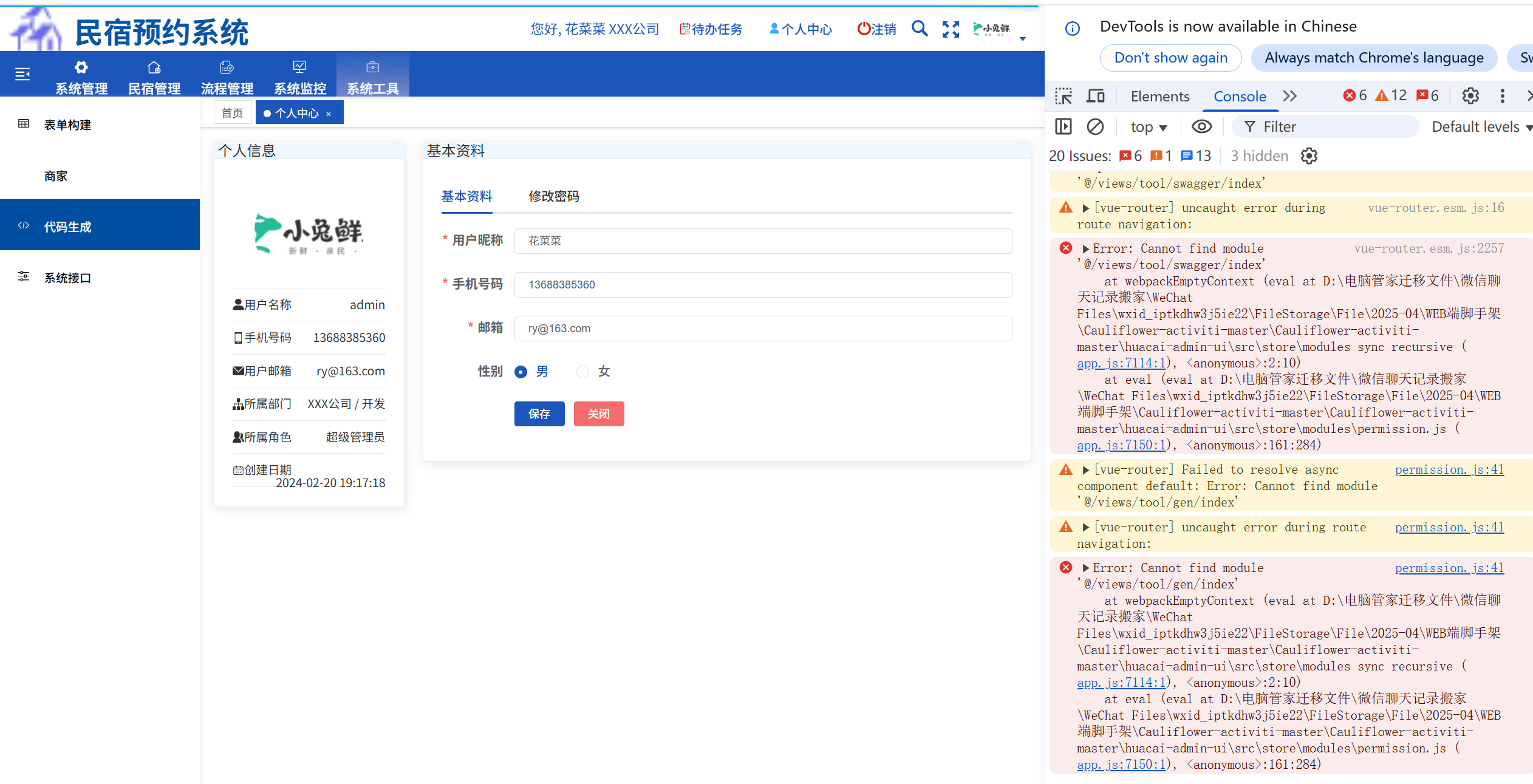The image size is (1533, 784).
Task: Click the live expression eye icon
Action: pyautogui.click(x=1201, y=126)
